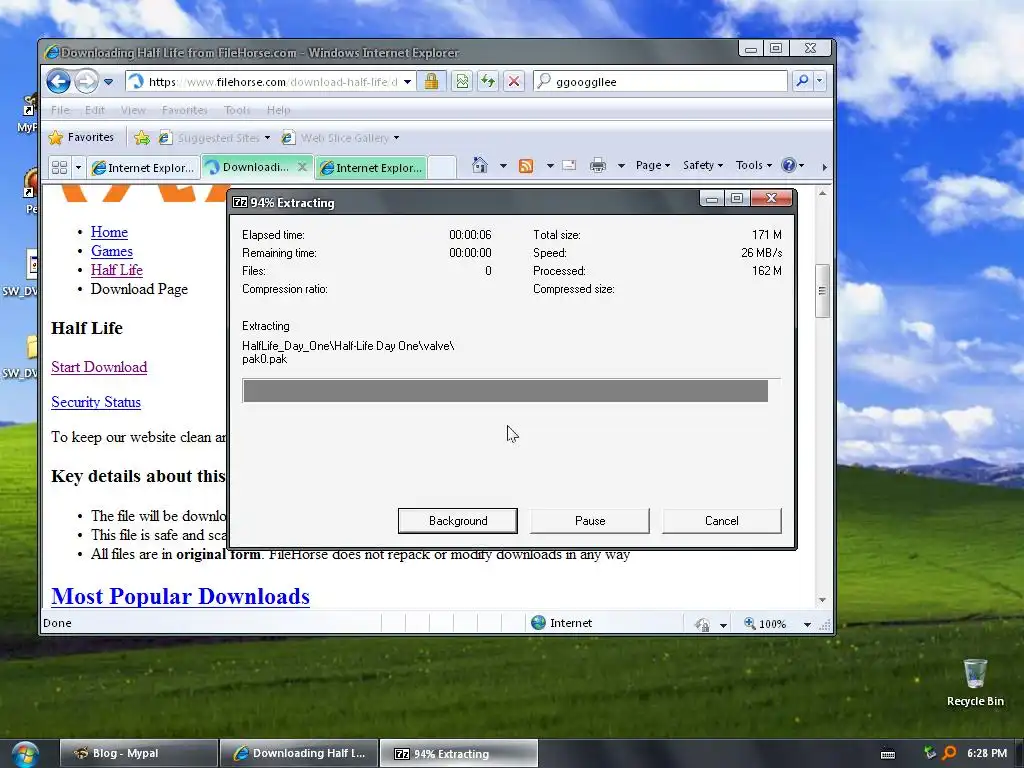Cancel the extraction

pos(722,520)
